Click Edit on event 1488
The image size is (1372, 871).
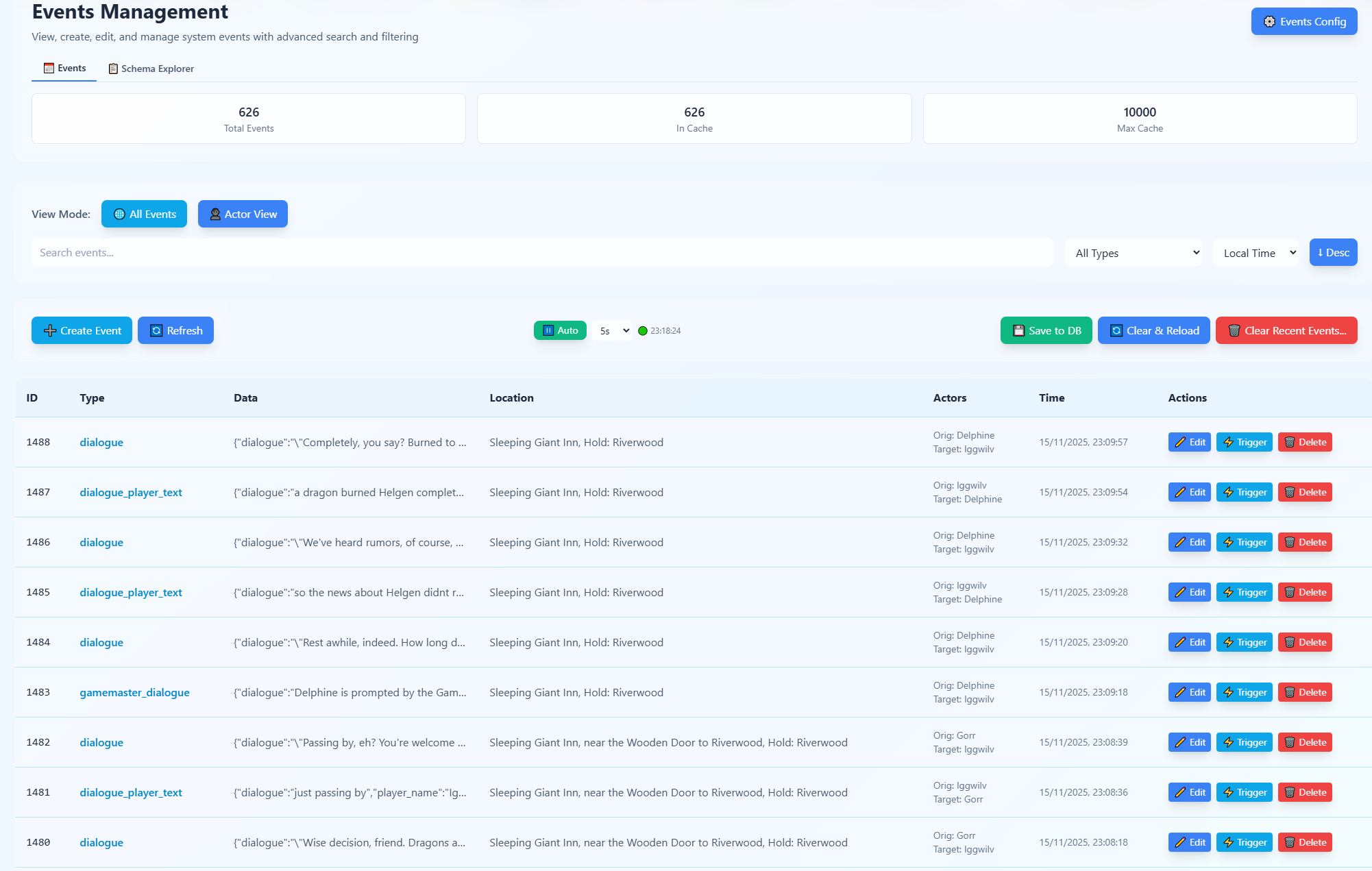click(1189, 442)
